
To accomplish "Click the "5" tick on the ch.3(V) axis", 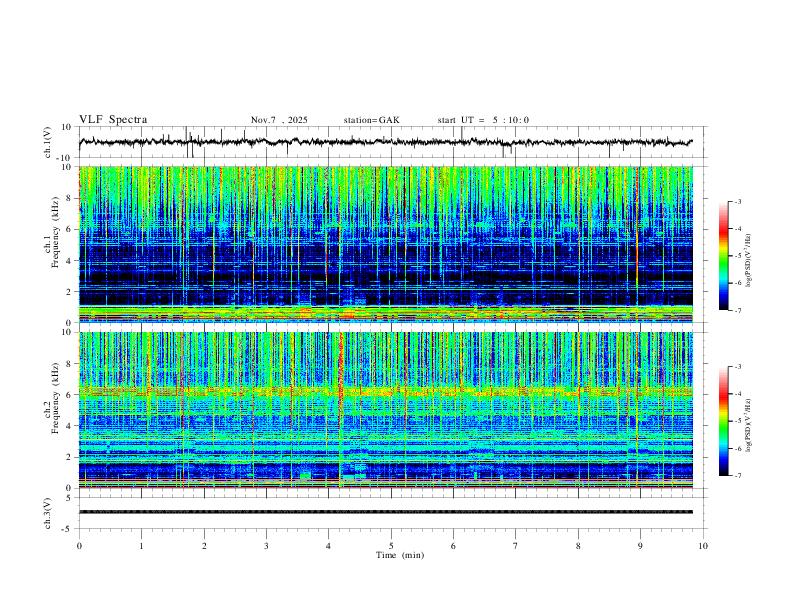I will point(69,497).
